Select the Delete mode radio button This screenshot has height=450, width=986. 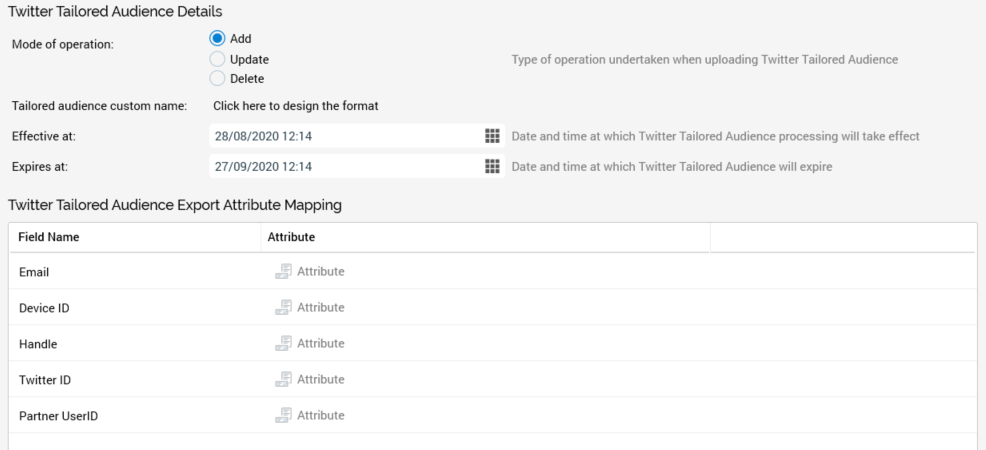pyautogui.click(x=217, y=79)
